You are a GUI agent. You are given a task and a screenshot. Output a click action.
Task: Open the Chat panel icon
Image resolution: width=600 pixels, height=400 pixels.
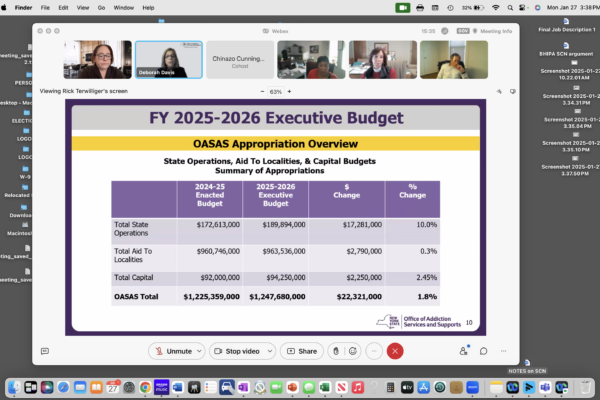[x=483, y=351]
